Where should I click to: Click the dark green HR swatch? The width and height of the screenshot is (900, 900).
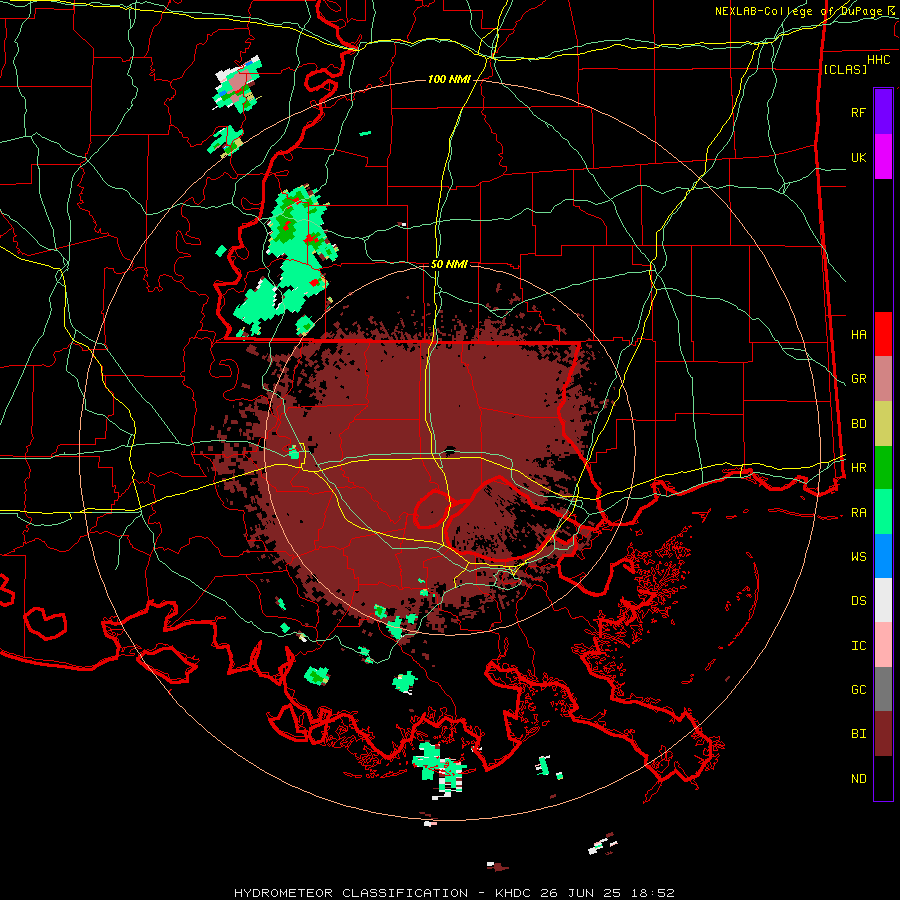[883, 468]
